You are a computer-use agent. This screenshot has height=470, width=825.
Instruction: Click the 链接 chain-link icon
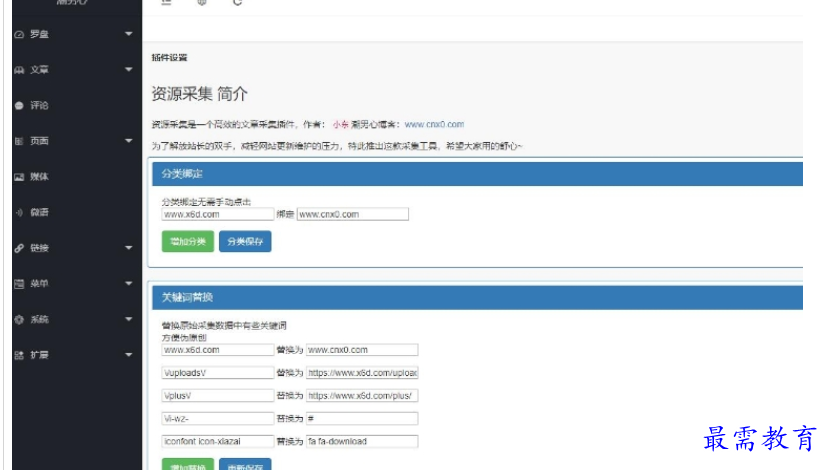pyautogui.click(x=19, y=248)
